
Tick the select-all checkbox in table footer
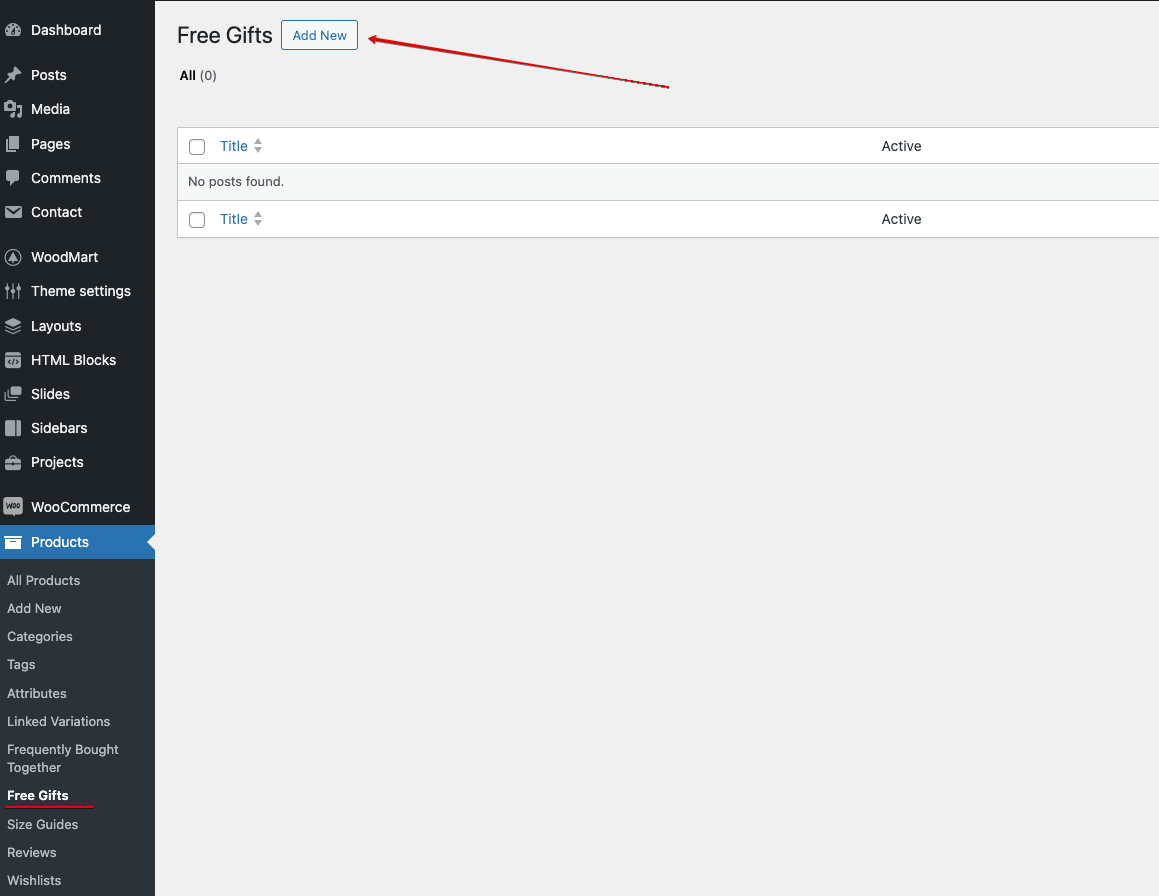197,220
